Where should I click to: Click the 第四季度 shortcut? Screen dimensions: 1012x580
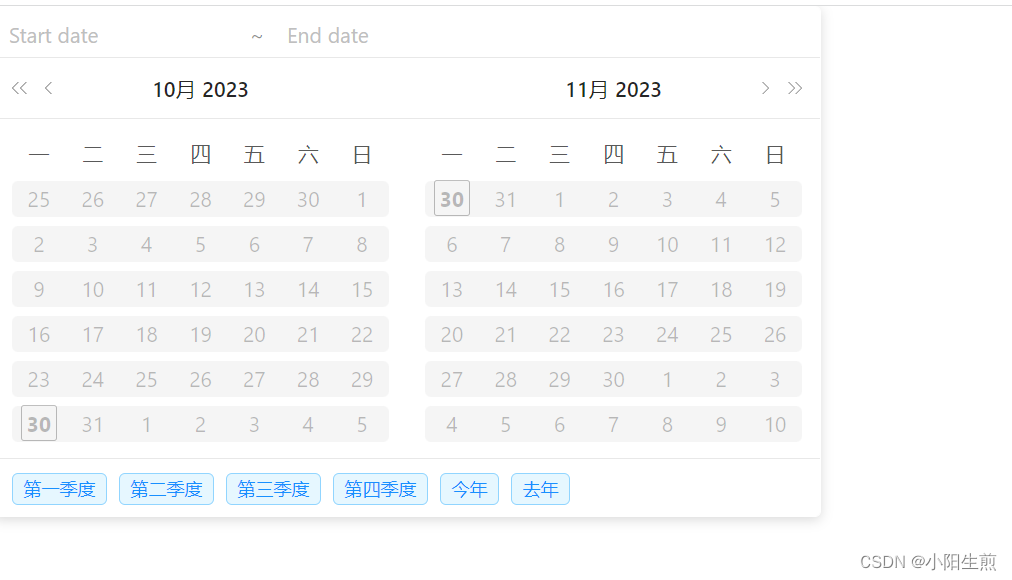coord(380,489)
